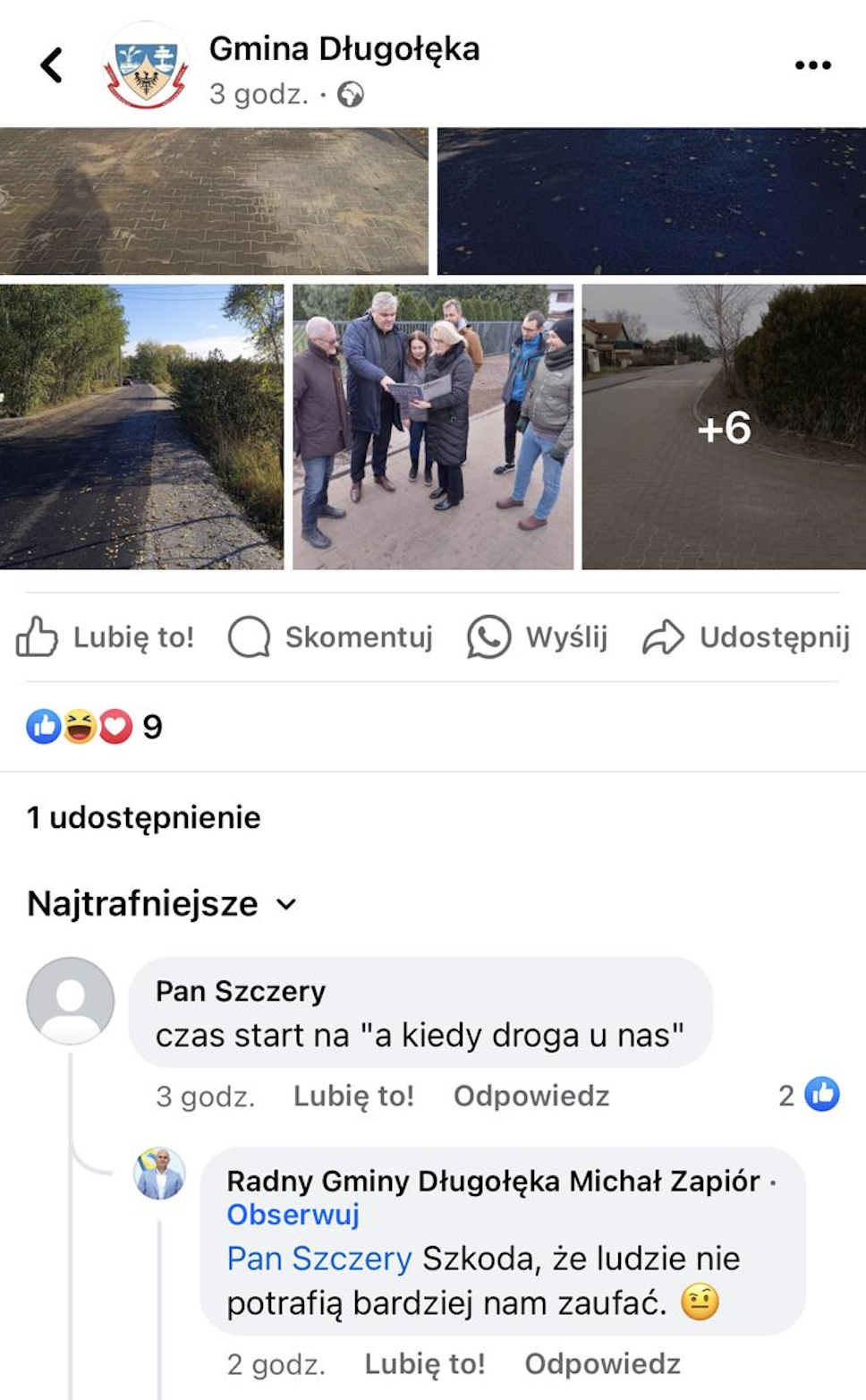
Task: Like the Radny Michał Zapiór reply
Action: [424, 1363]
